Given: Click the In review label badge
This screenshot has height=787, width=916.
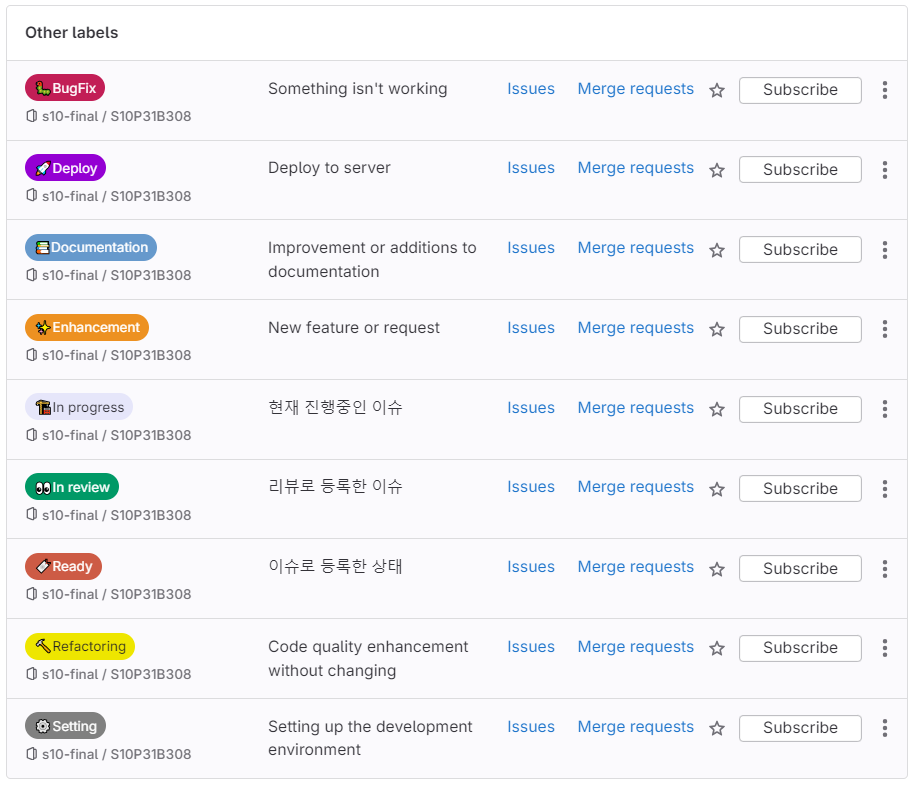Looking at the screenshot, I should click(71, 487).
